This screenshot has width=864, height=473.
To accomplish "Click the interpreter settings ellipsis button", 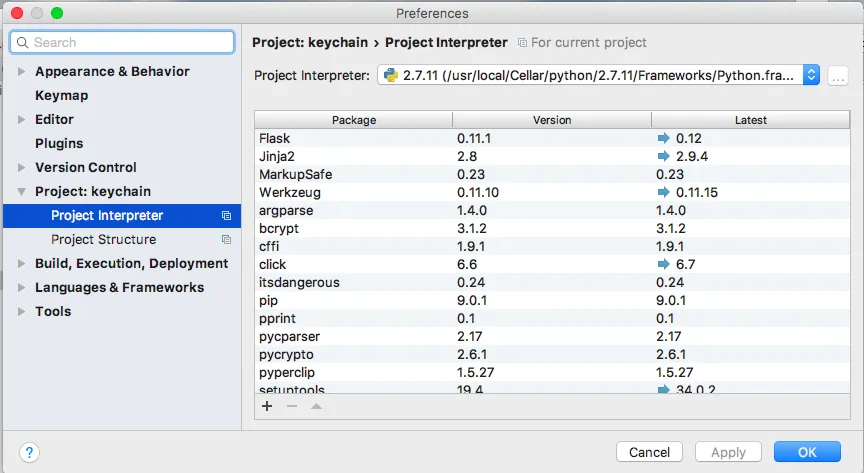I will (838, 75).
